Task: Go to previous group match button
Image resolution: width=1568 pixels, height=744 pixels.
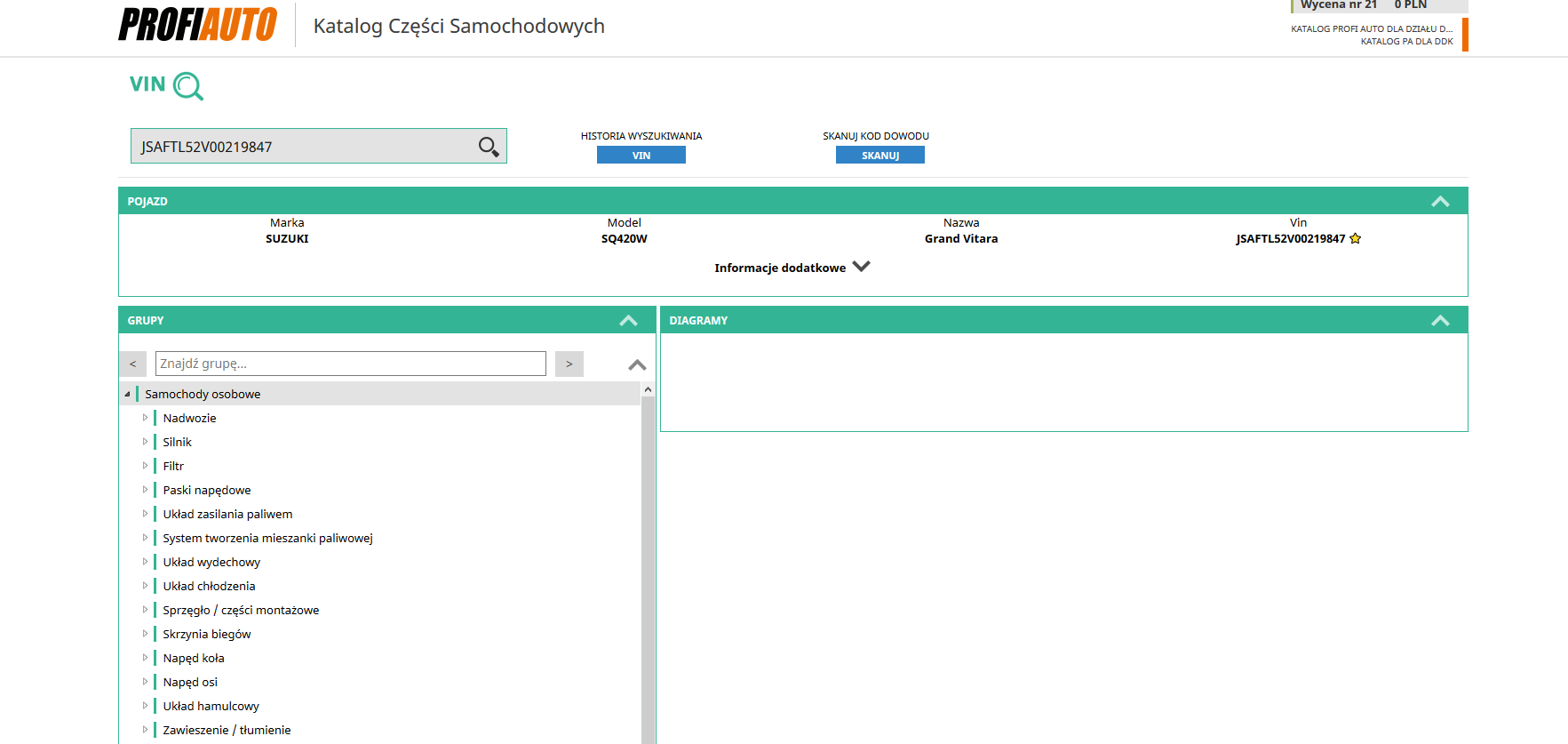Action: pos(132,364)
